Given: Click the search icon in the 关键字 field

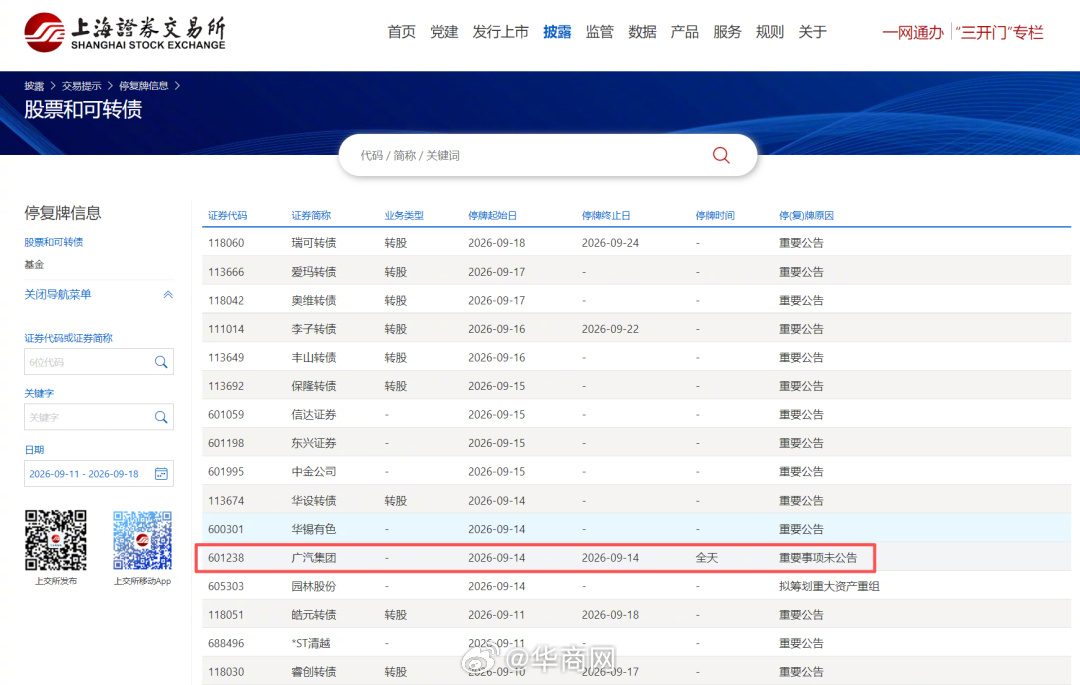Looking at the screenshot, I should click(160, 417).
